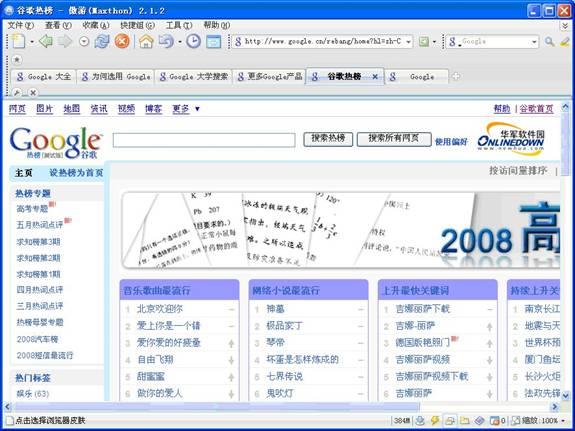Add a new tab with plus icon
The image size is (575, 431).
click(x=456, y=76)
